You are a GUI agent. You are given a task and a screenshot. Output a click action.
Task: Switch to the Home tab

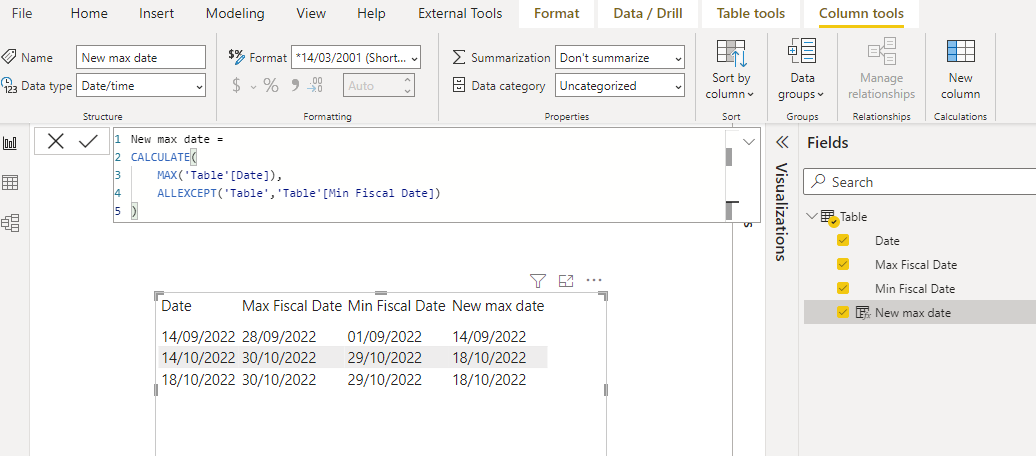tap(88, 13)
